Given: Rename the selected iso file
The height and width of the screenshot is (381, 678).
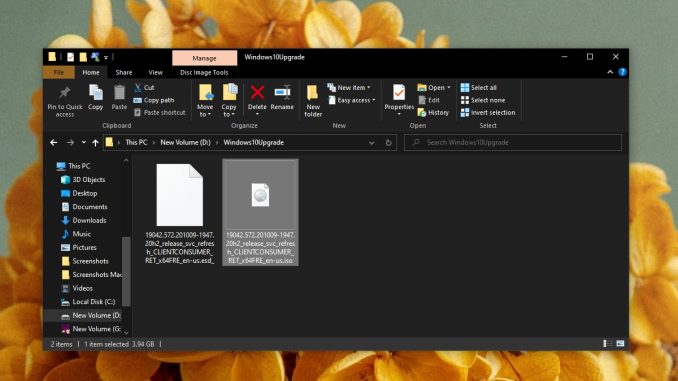Looking at the screenshot, I should click(x=282, y=98).
